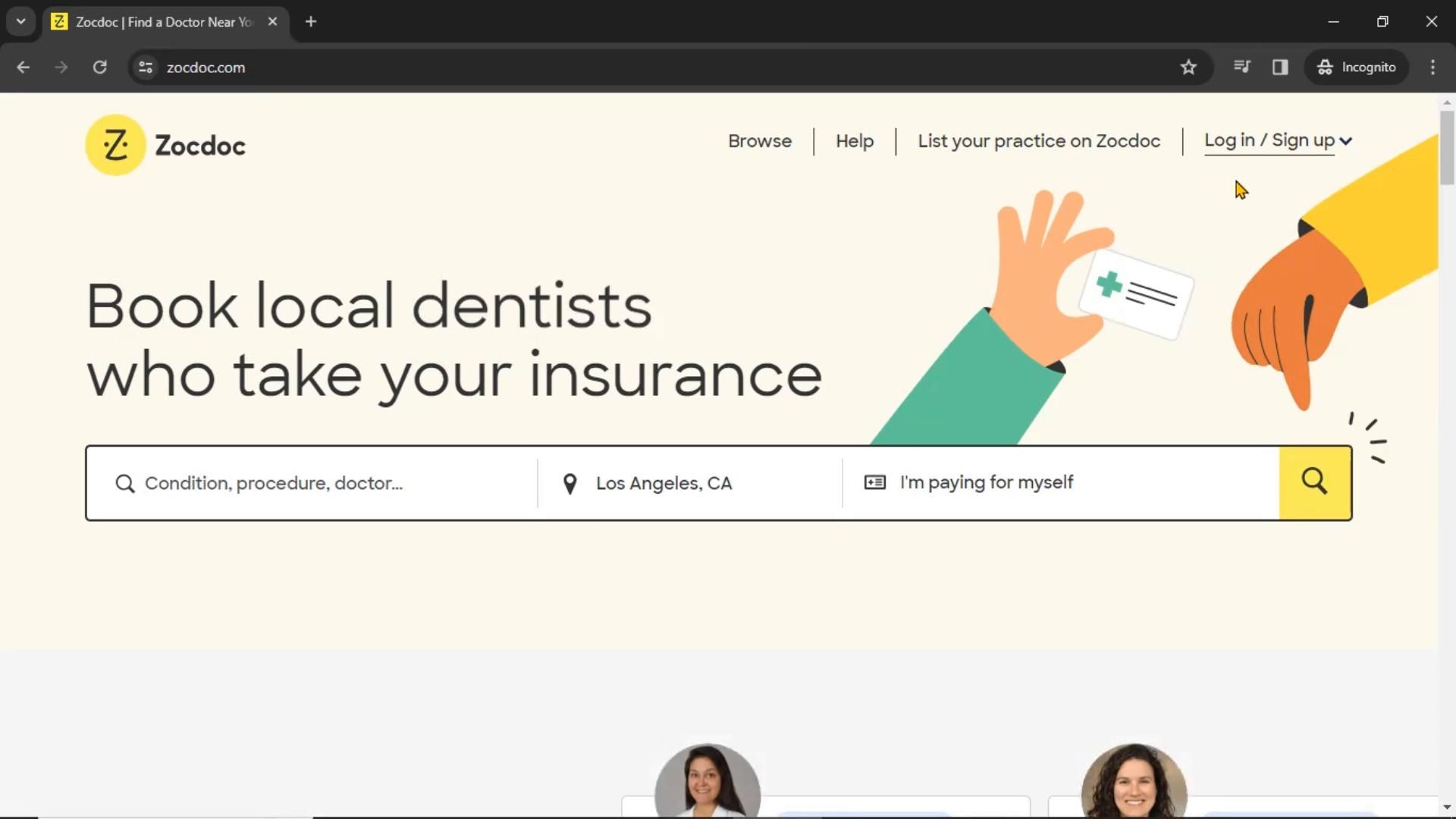Click the search magnifier icon

1315,483
